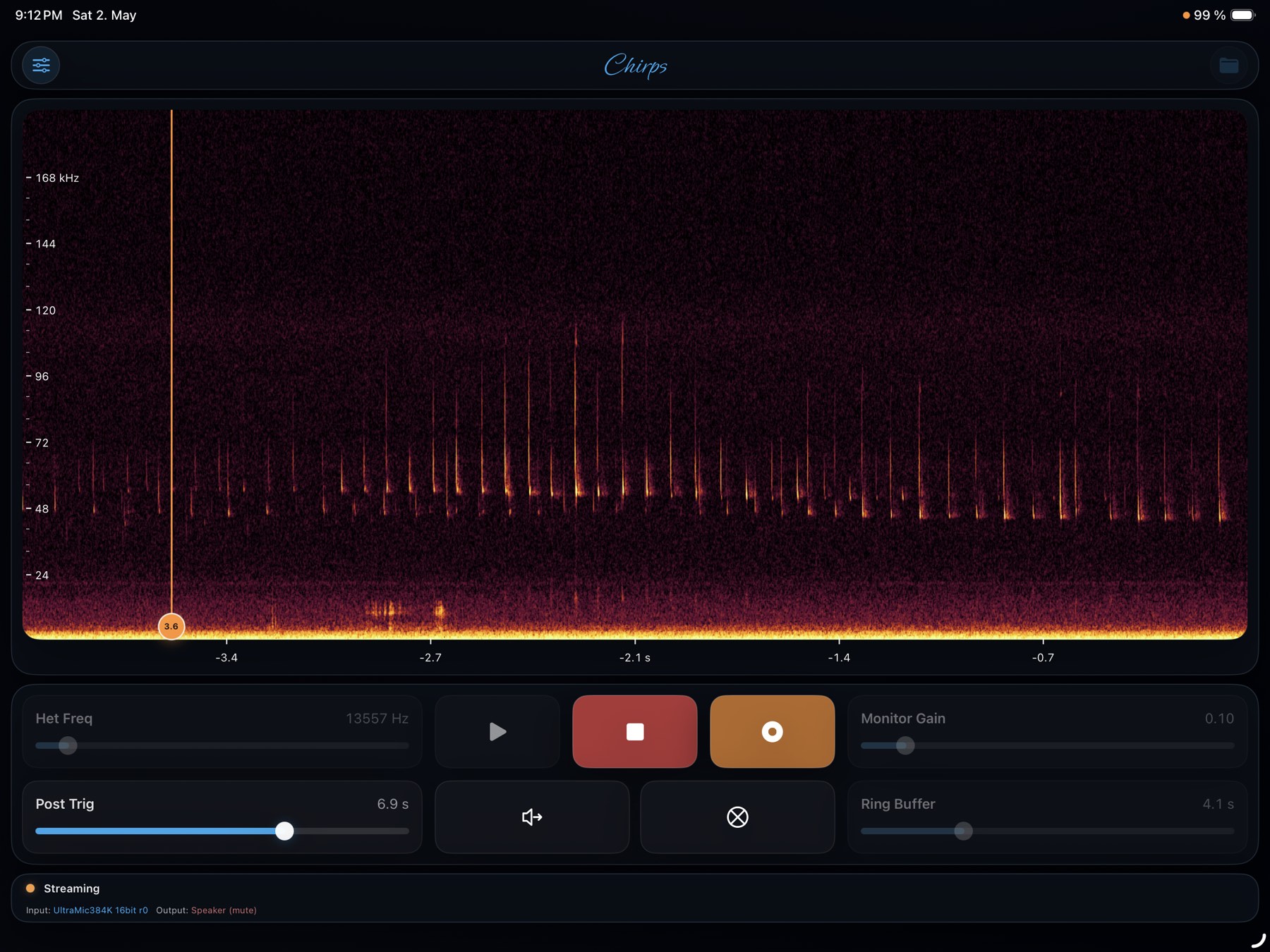Click the Monitor Gain label
Image resolution: width=1270 pixels, height=952 pixels.
click(x=903, y=719)
